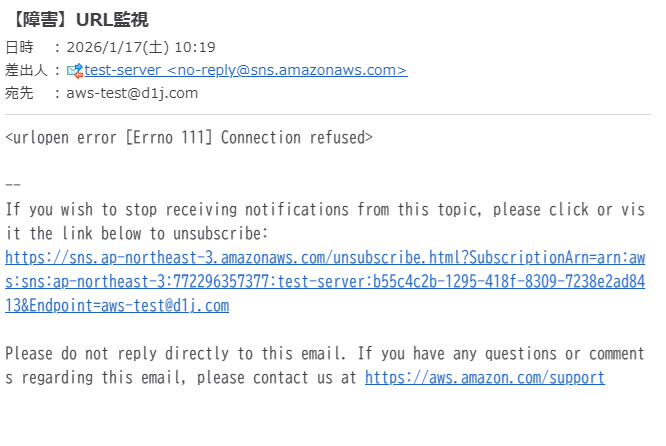Click the horizontal divider below the header
This screenshot has width=666, height=446.
point(328,115)
